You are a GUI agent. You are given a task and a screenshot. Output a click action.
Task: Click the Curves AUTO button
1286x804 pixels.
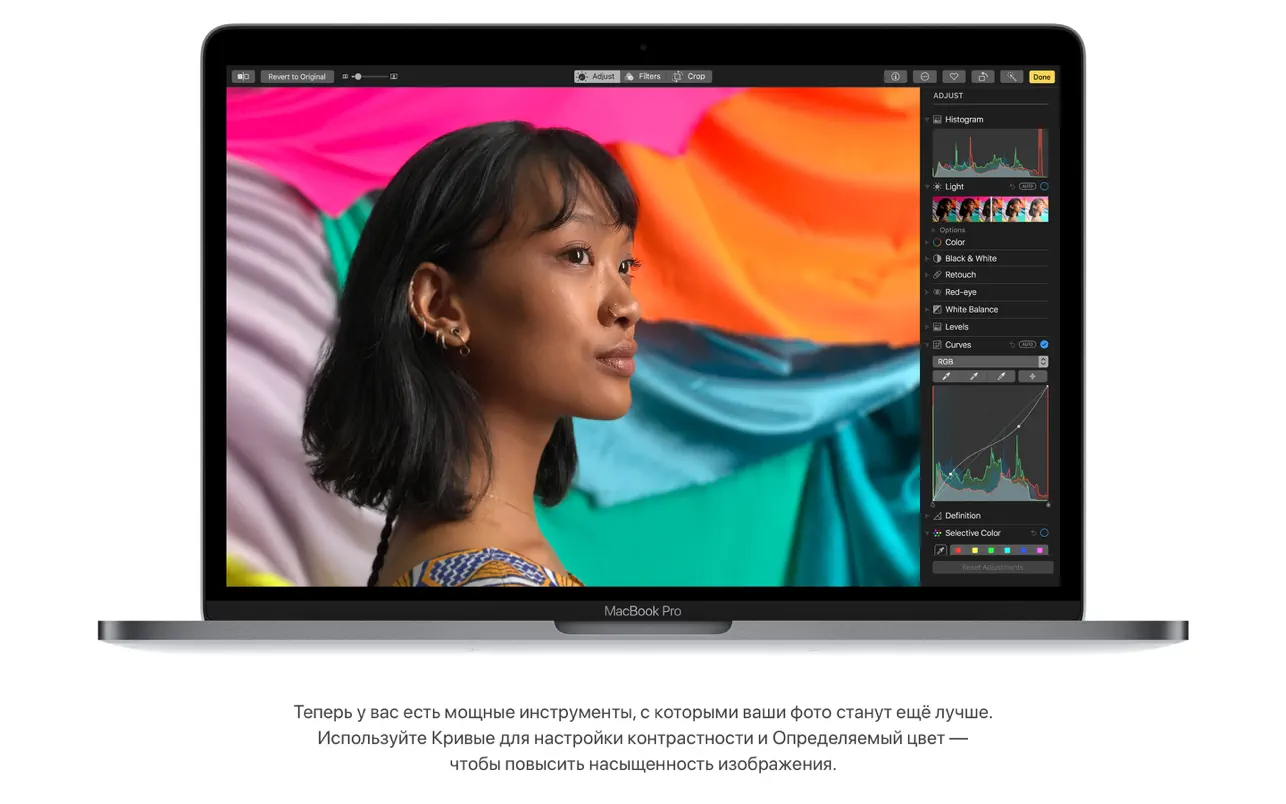(x=1027, y=344)
